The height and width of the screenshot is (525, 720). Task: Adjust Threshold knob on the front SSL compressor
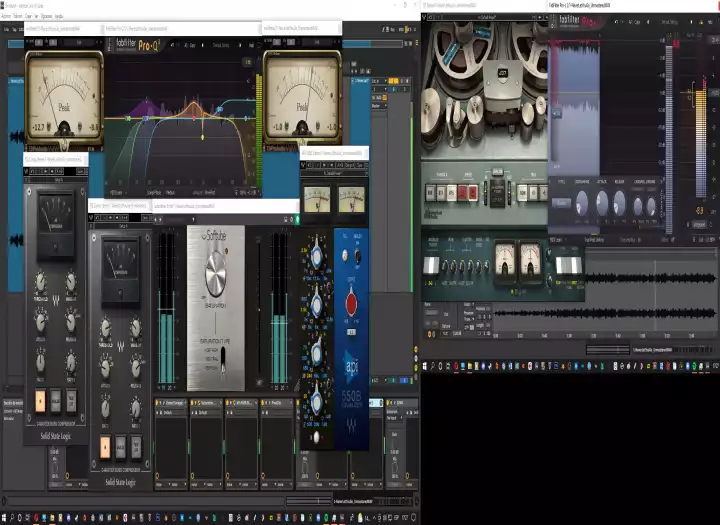point(106,328)
